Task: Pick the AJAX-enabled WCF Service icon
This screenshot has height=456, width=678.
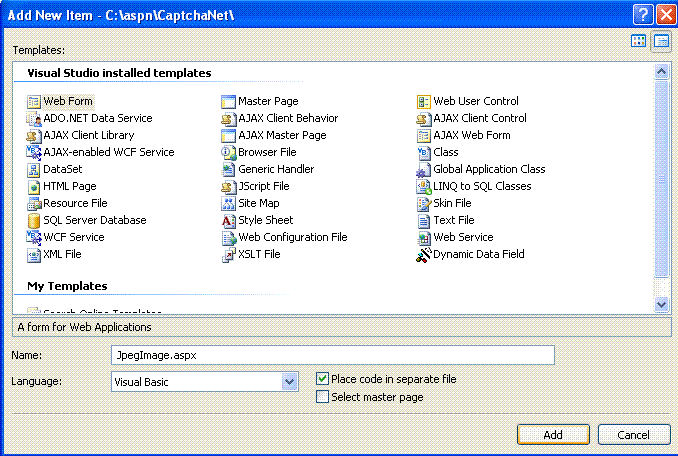Action: tap(34, 153)
